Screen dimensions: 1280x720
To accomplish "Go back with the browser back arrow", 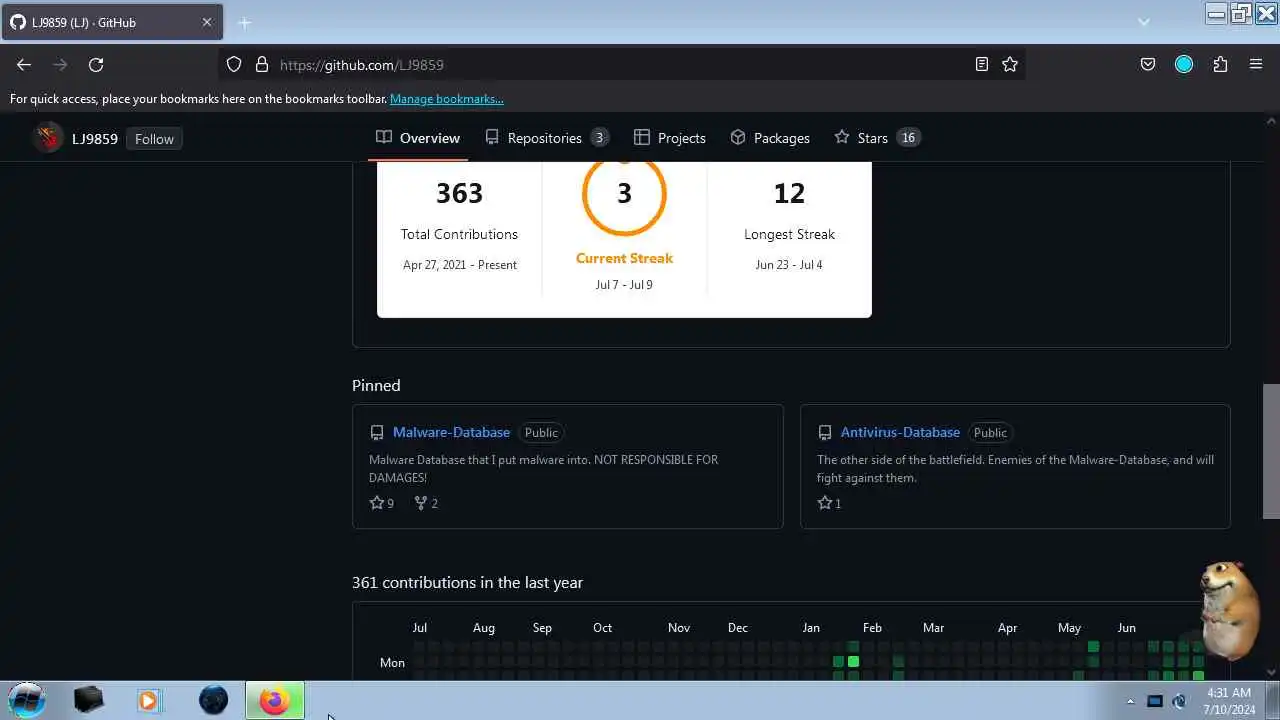I will (24, 64).
